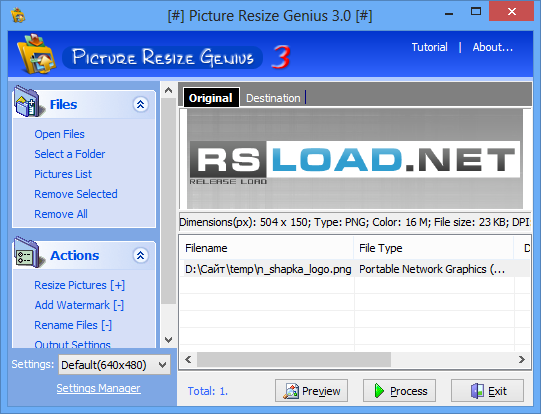Screen dimensions: 541x414
Task: Click the Preview button
Action: click(x=311, y=391)
